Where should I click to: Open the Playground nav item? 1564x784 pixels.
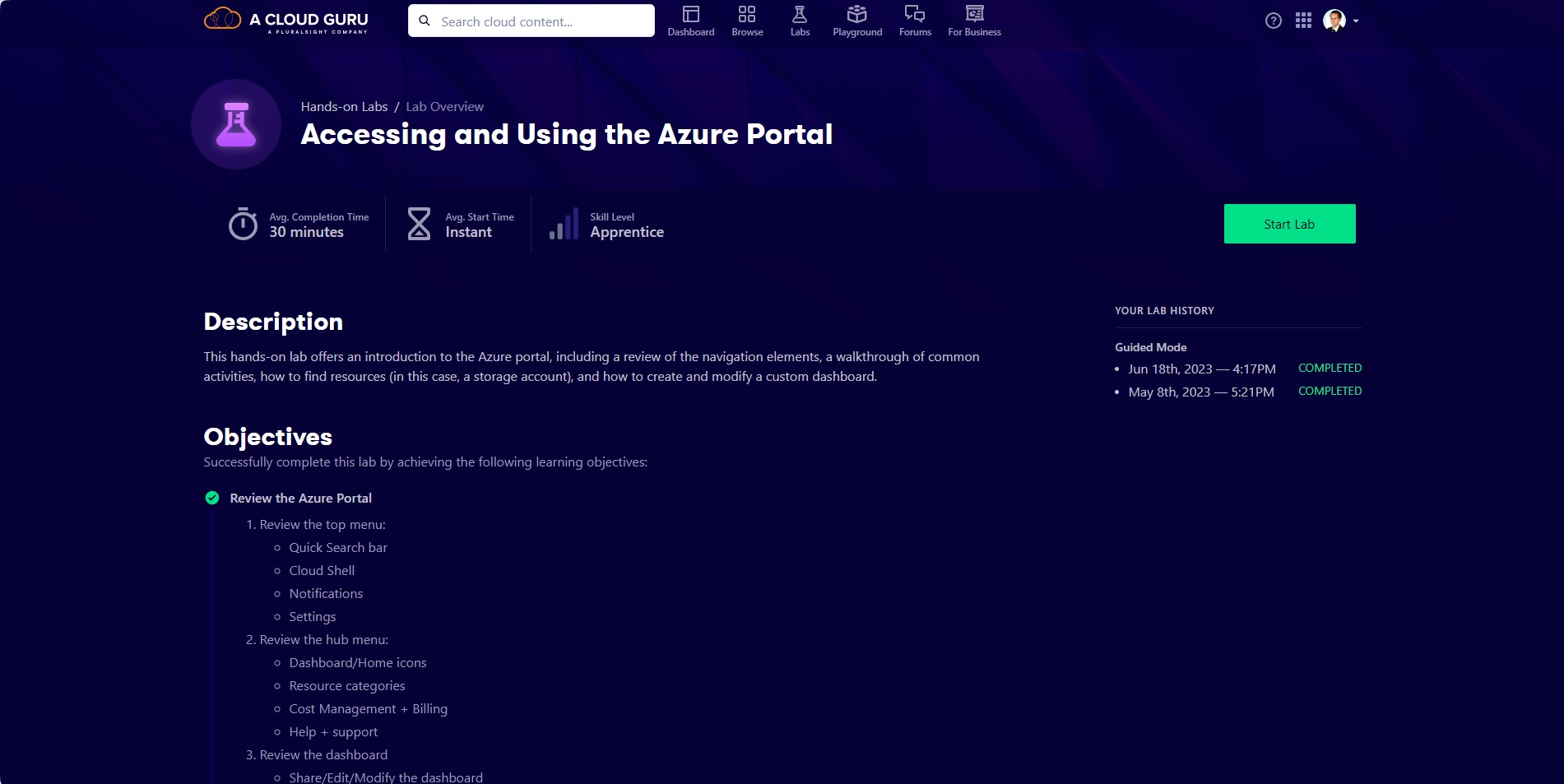[857, 21]
